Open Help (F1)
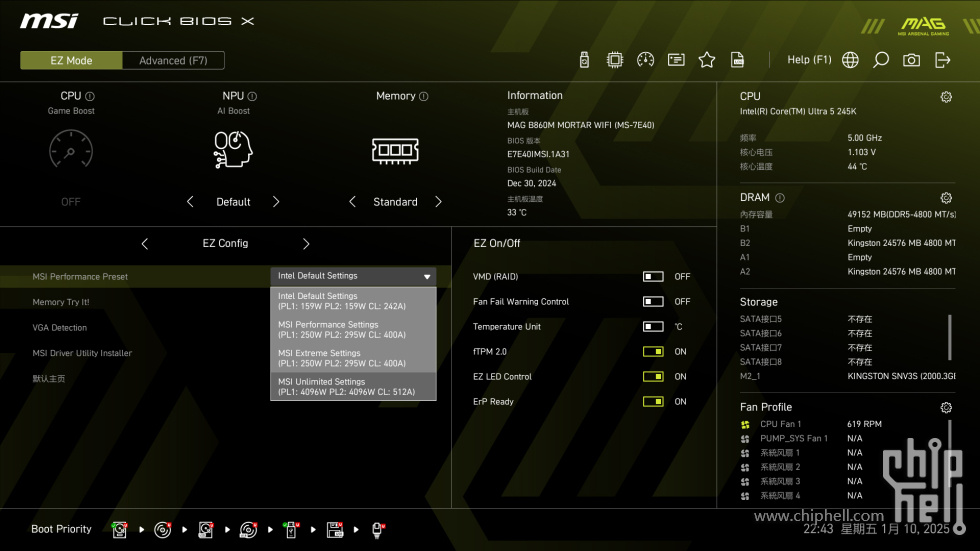The width and height of the screenshot is (980, 551). click(x=809, y=60)
